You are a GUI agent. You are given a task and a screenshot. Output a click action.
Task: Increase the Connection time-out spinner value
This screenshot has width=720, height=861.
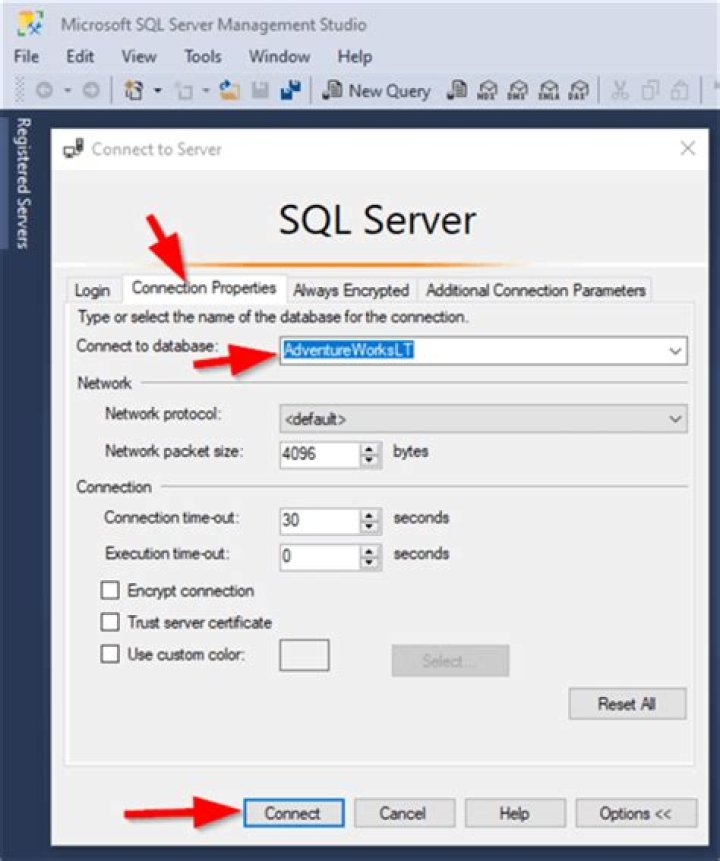(371, 514)
